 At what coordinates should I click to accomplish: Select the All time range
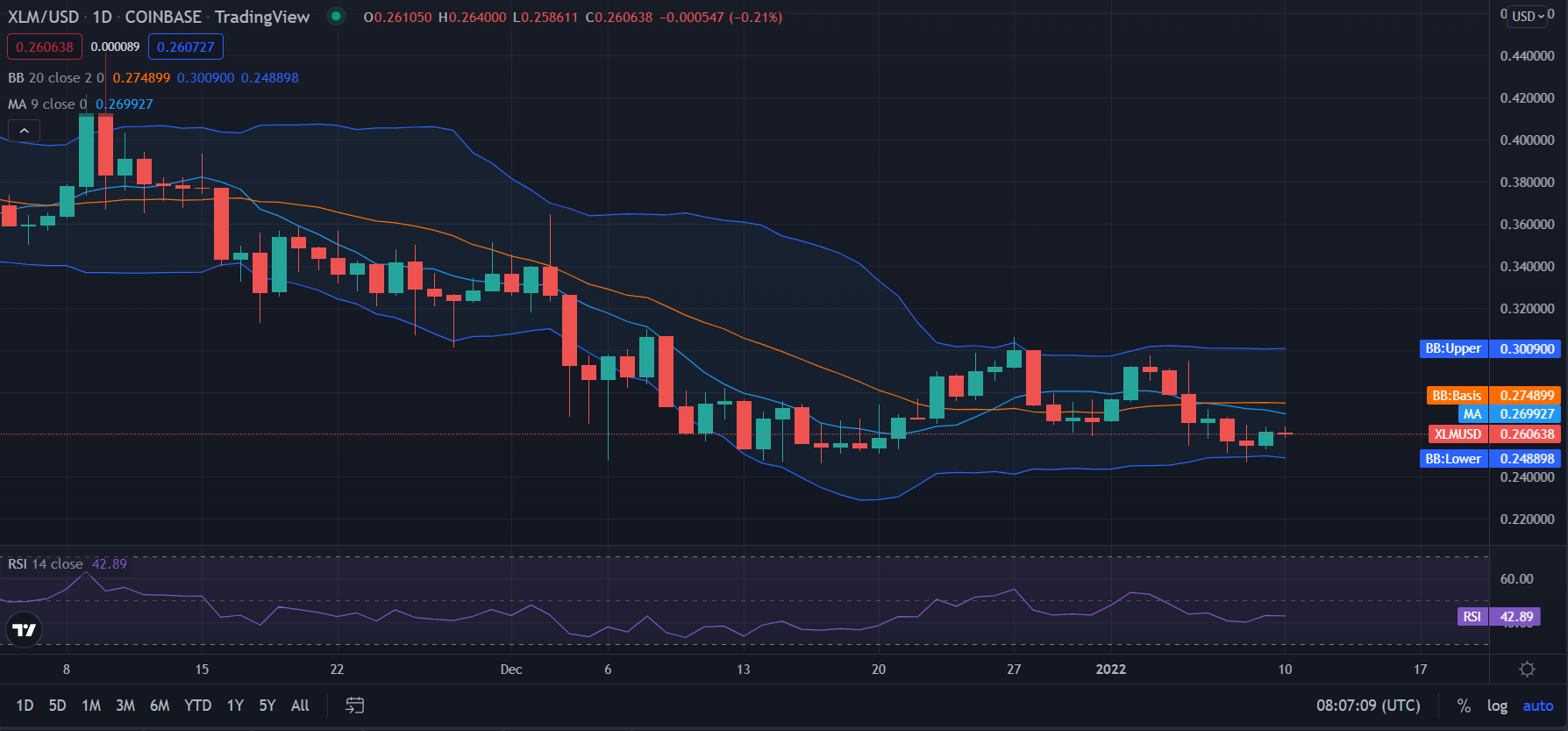300,706
